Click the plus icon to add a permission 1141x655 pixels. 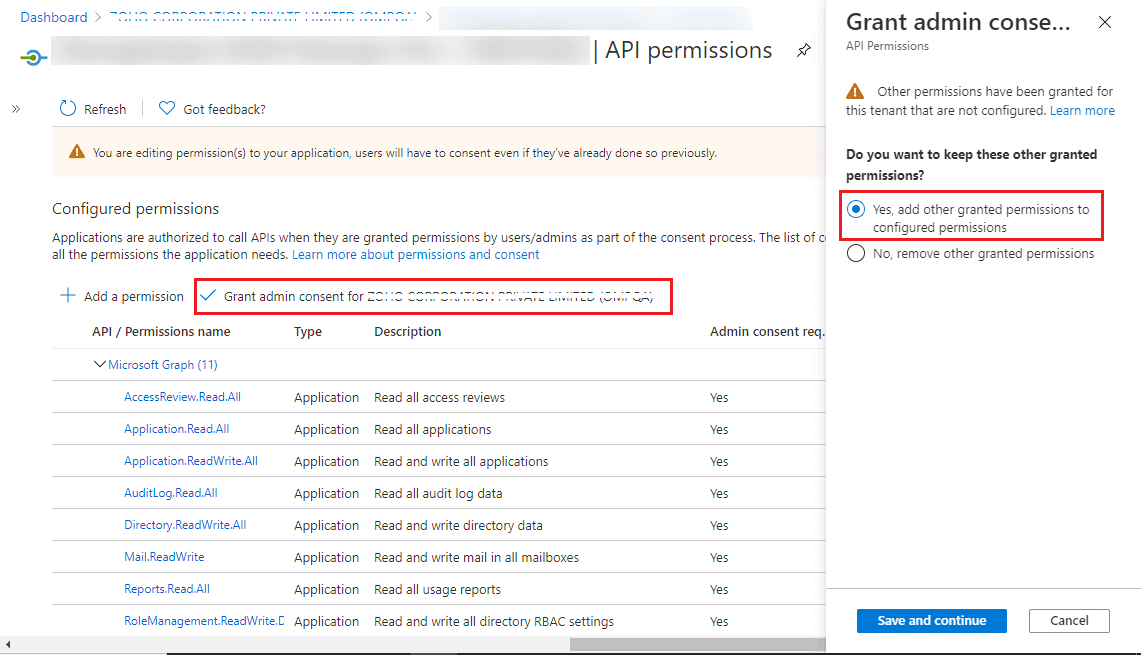[67, 295]
